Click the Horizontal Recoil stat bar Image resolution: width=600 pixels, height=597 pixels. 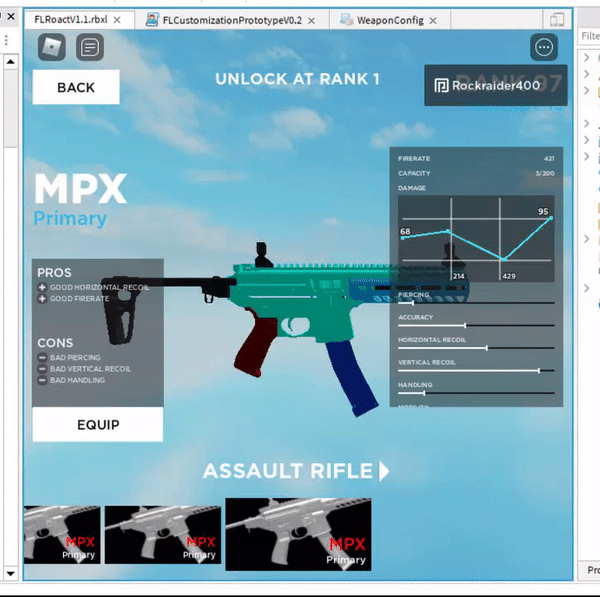[x=476, y=348]
